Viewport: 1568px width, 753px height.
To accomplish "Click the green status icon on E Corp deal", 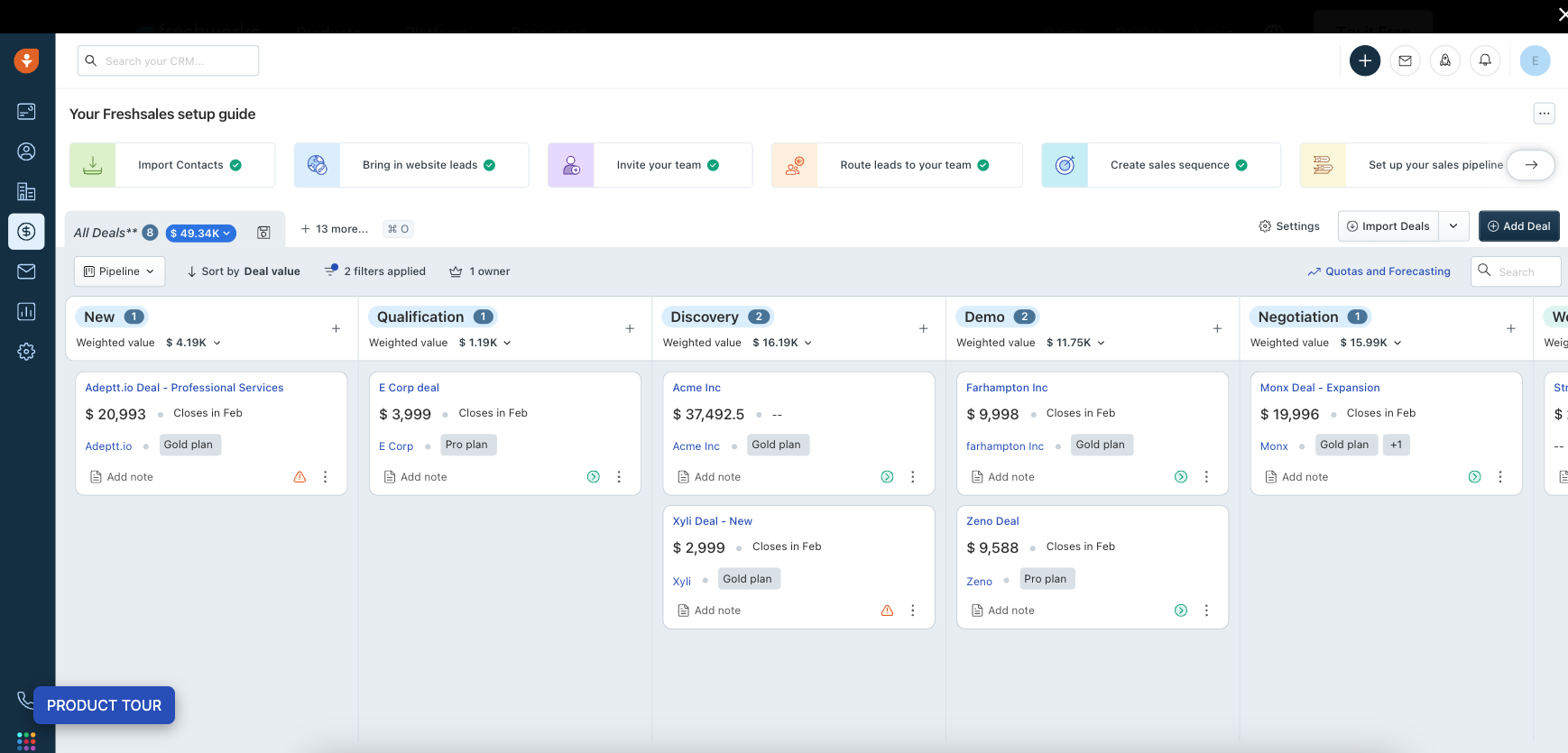I will point(594,477).
